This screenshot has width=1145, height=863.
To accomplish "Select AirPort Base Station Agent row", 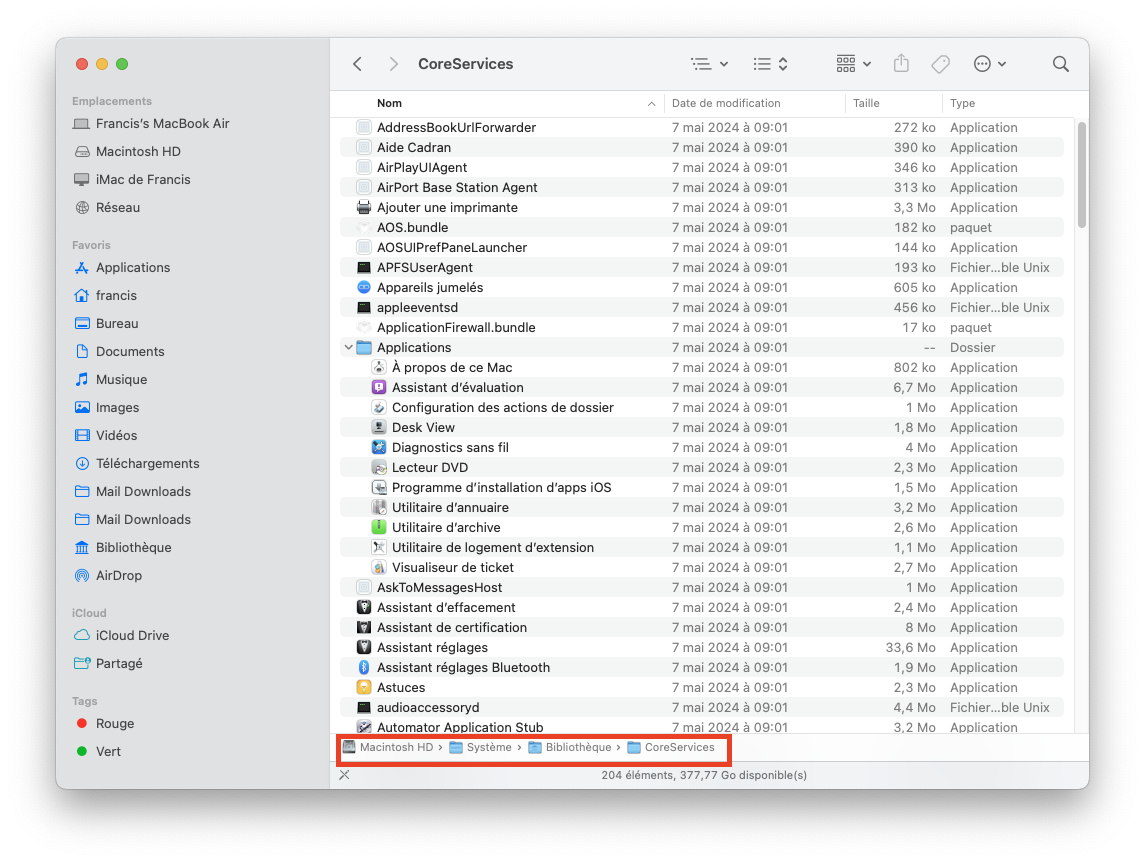I will tap(702, 188).
